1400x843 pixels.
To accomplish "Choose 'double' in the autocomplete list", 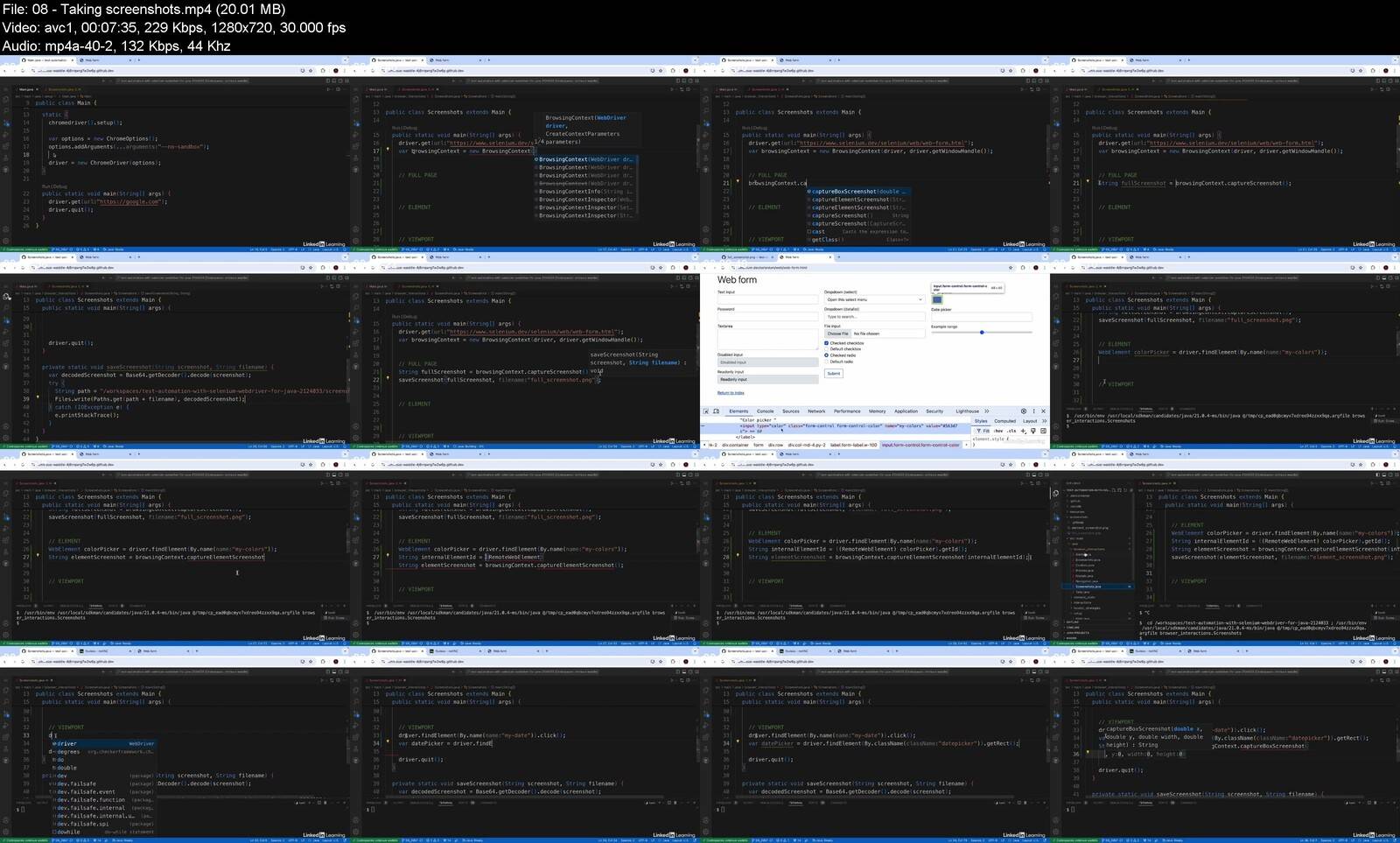I will point(103,768).
